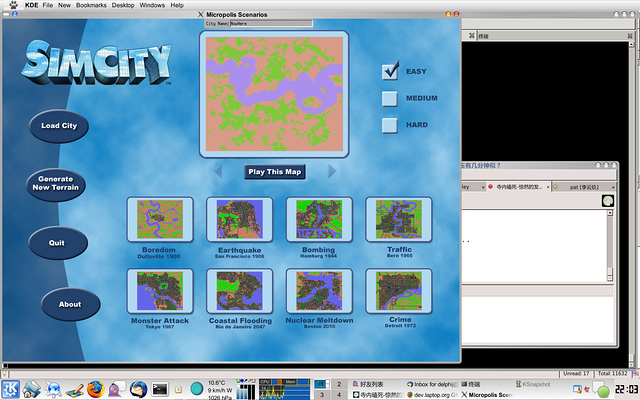
Task: Launch Firefox from the taskbar panel
Action: coord(96,389)
